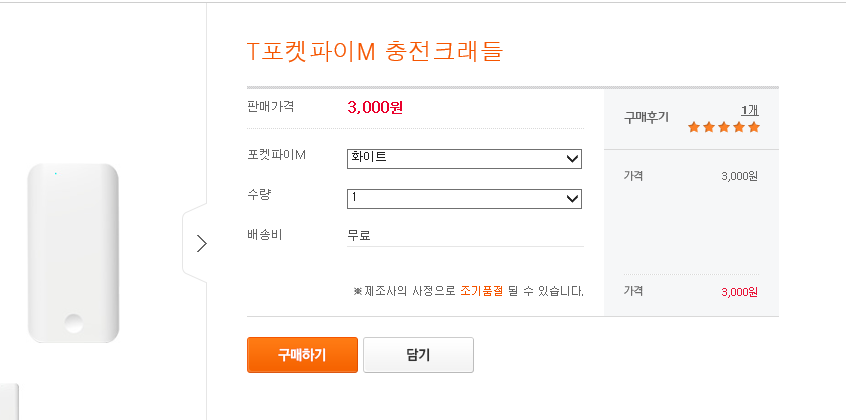Click the last orange rating star
This screenshot has height=420, width=846.
(754, 127)
